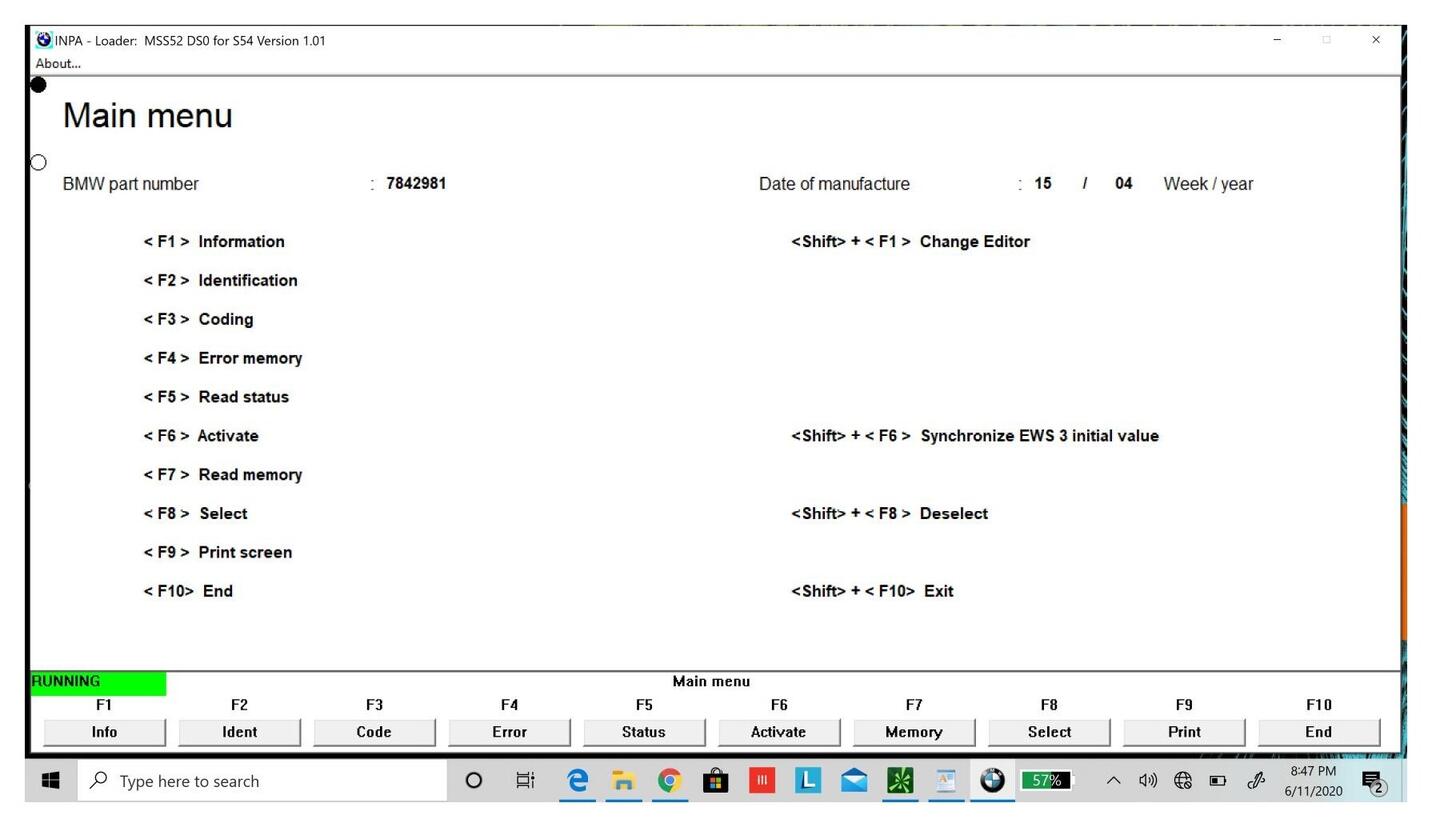Image resolution: width=1440 pixels, height=823 pixels.
Task: Click the F5 Status button
Action: coord(644,732)
